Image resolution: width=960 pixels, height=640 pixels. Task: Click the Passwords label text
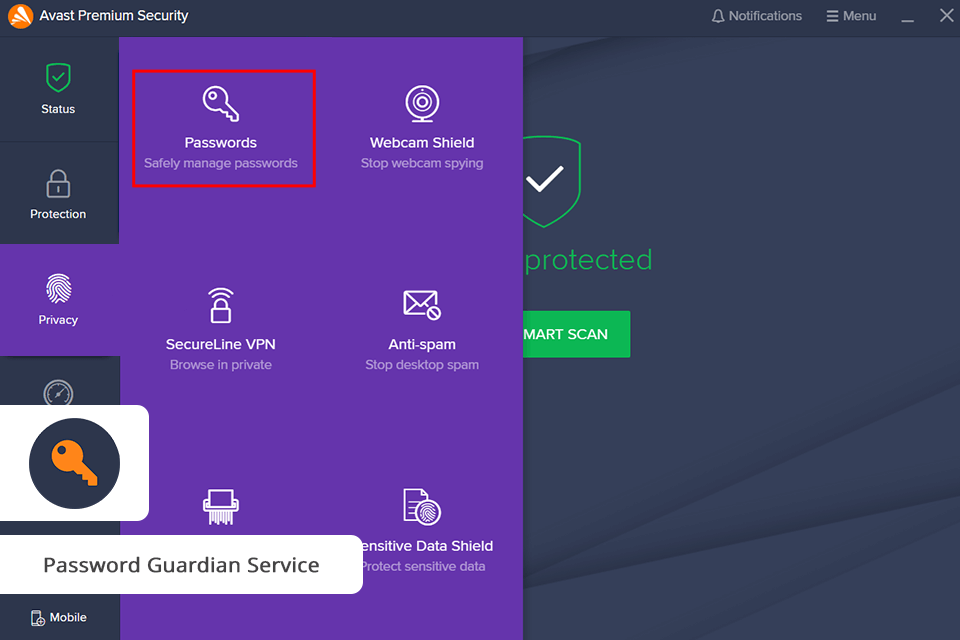pos(220,143)
